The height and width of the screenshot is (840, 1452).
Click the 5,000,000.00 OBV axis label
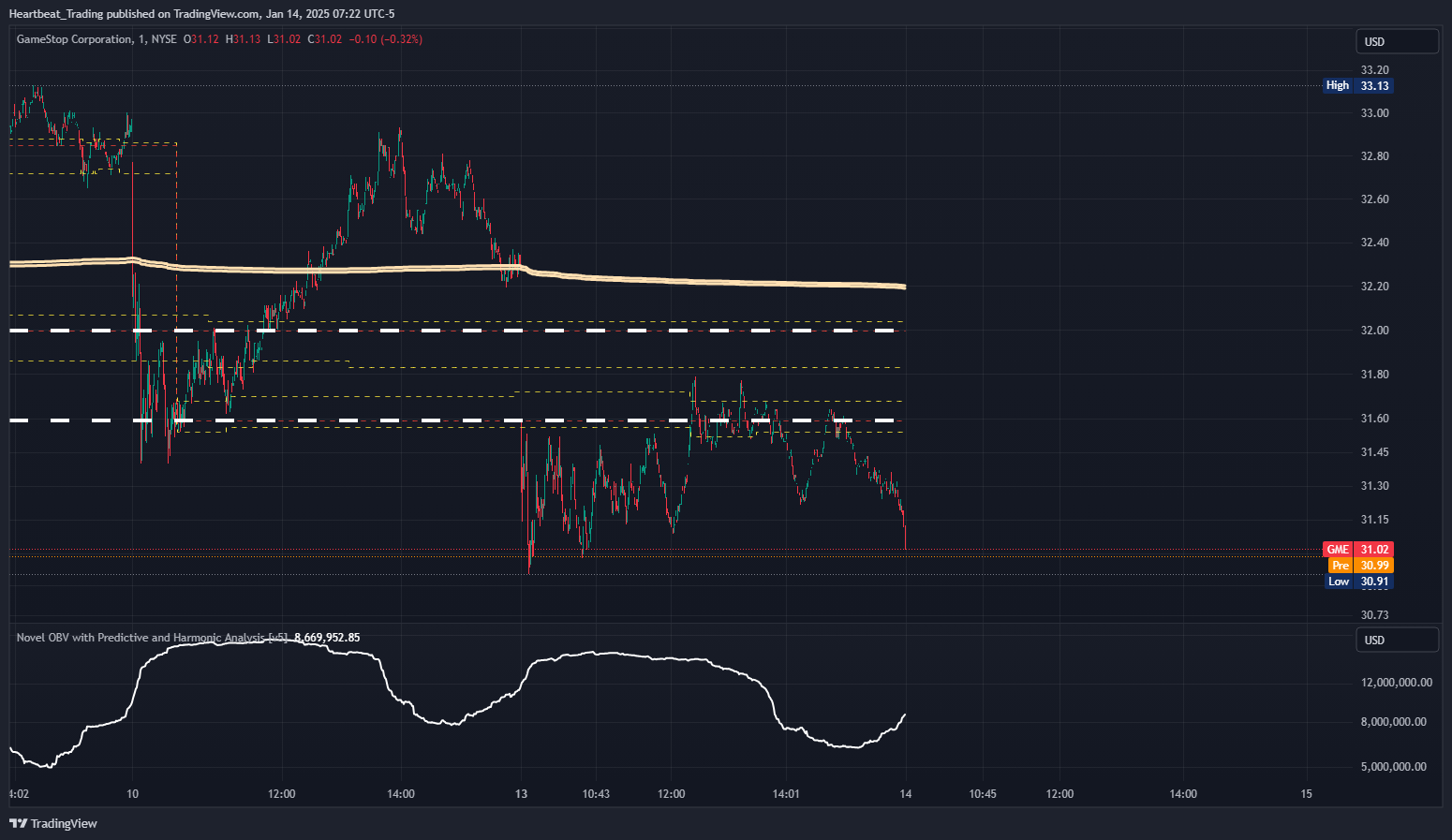coord(1394,767)
